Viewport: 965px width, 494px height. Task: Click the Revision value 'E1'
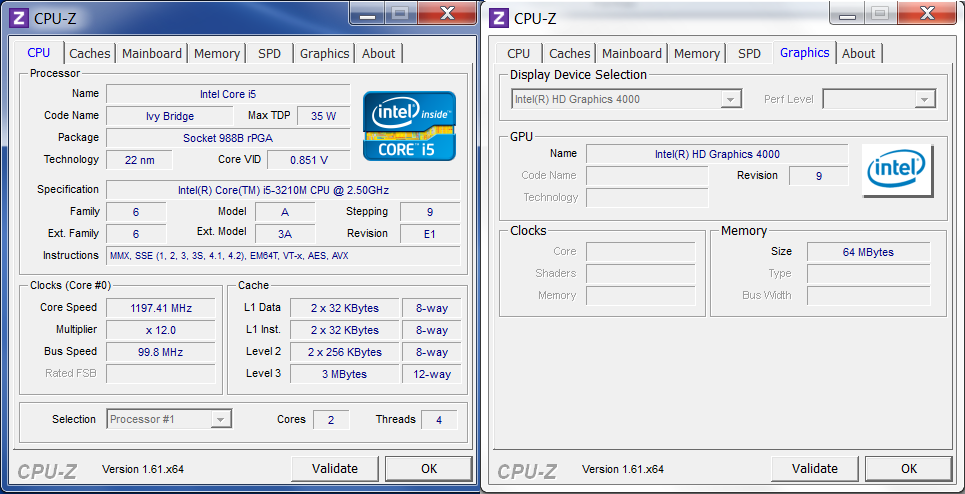pyautogui.click(x=430, y=234)
